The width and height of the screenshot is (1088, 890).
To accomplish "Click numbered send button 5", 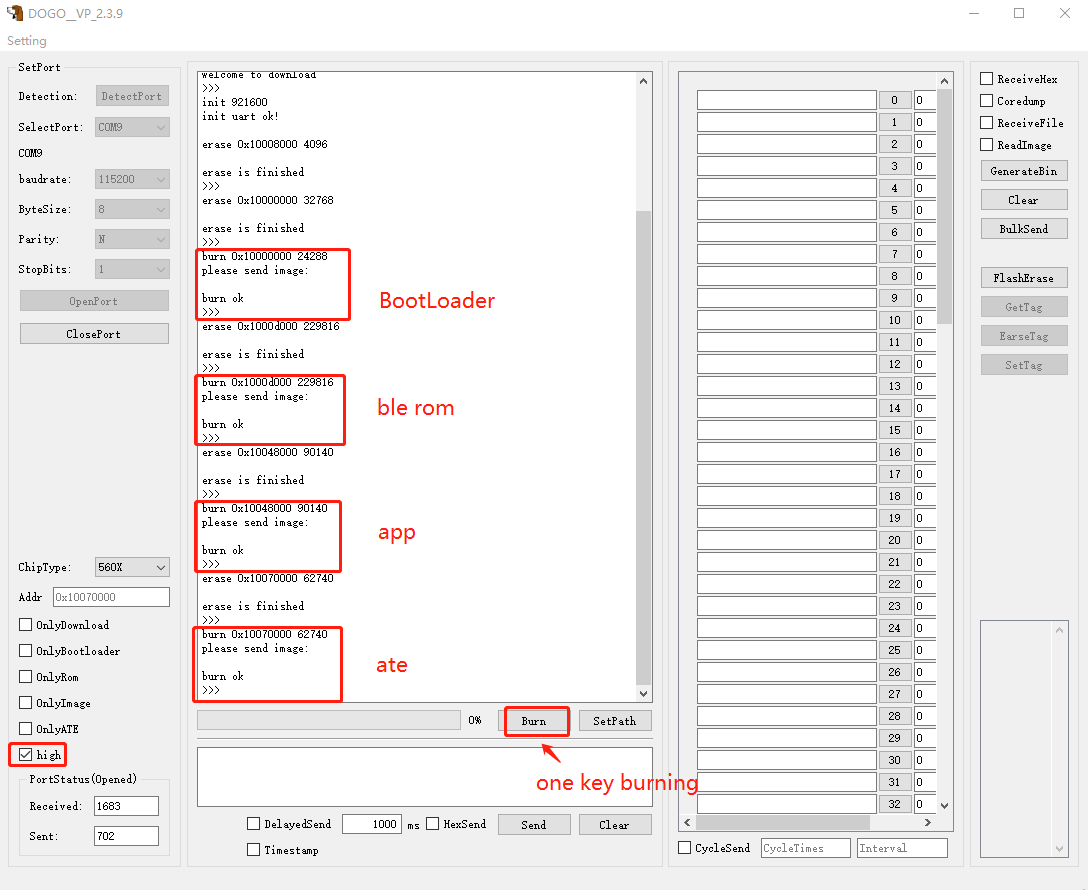I will (894, 210).
